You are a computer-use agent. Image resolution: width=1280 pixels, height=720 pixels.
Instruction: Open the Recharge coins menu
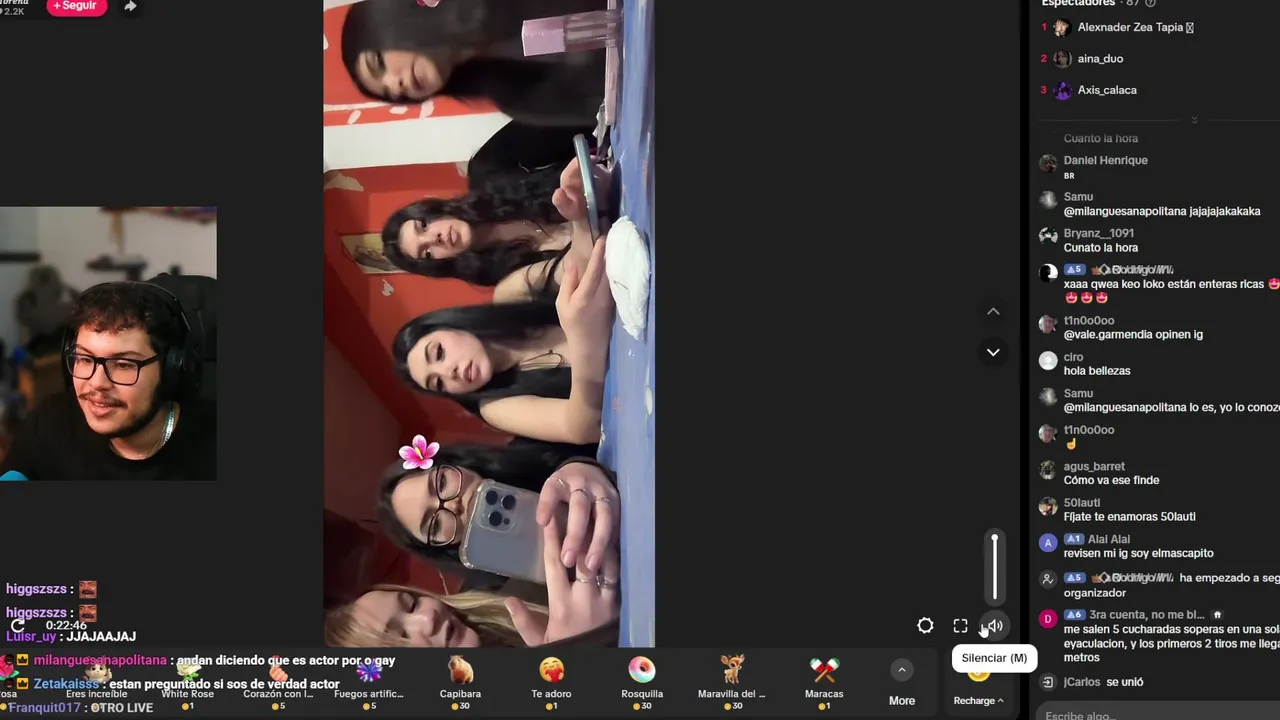979,700
